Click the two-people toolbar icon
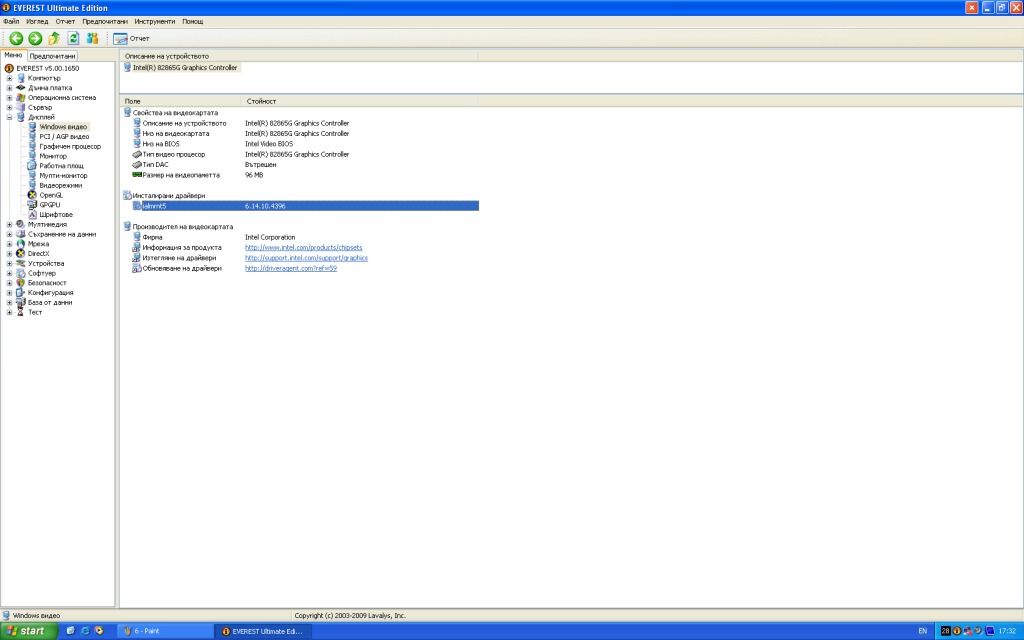This screenshot has width=1024, height=640. pyautogui.click(x=92, y=39)
